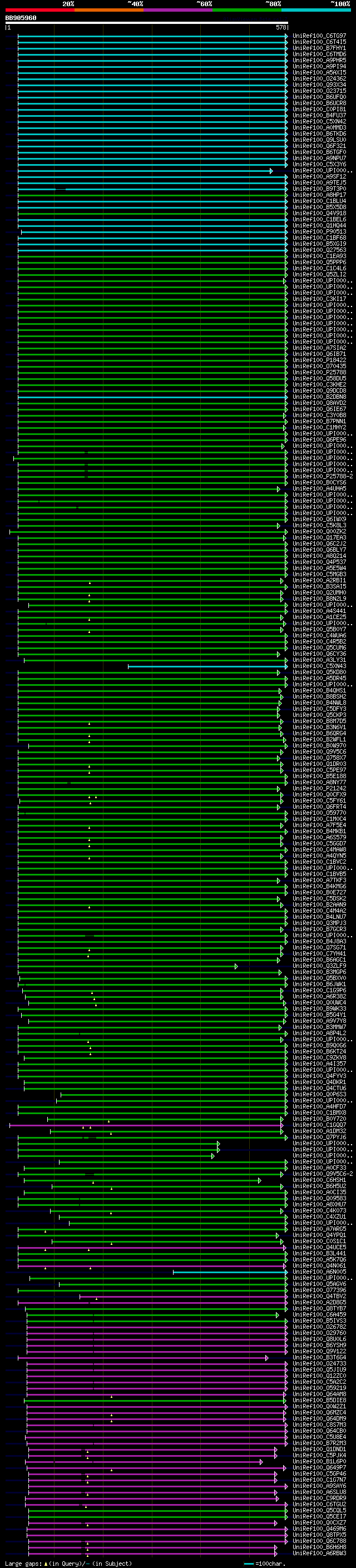356x1568 pixels.
Task: Select the UniRef100_A3LY31 label
Action: (319, 660)
